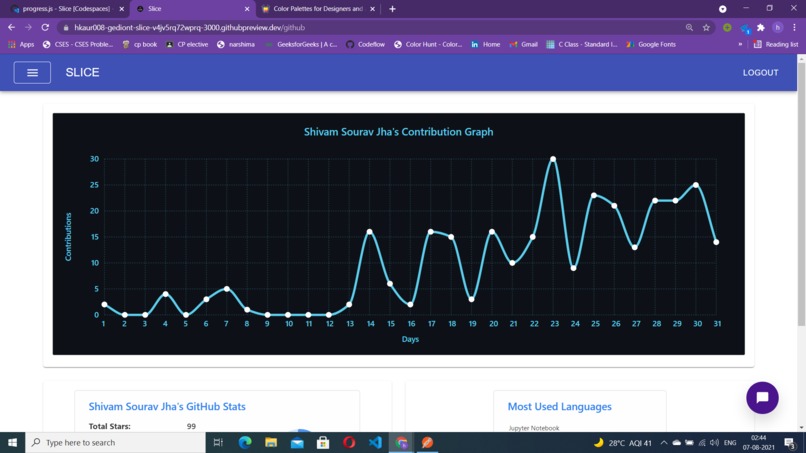This screenshot has height=453, width=806.
Task: Click the page vertical scrollbar
Action: 801,194
